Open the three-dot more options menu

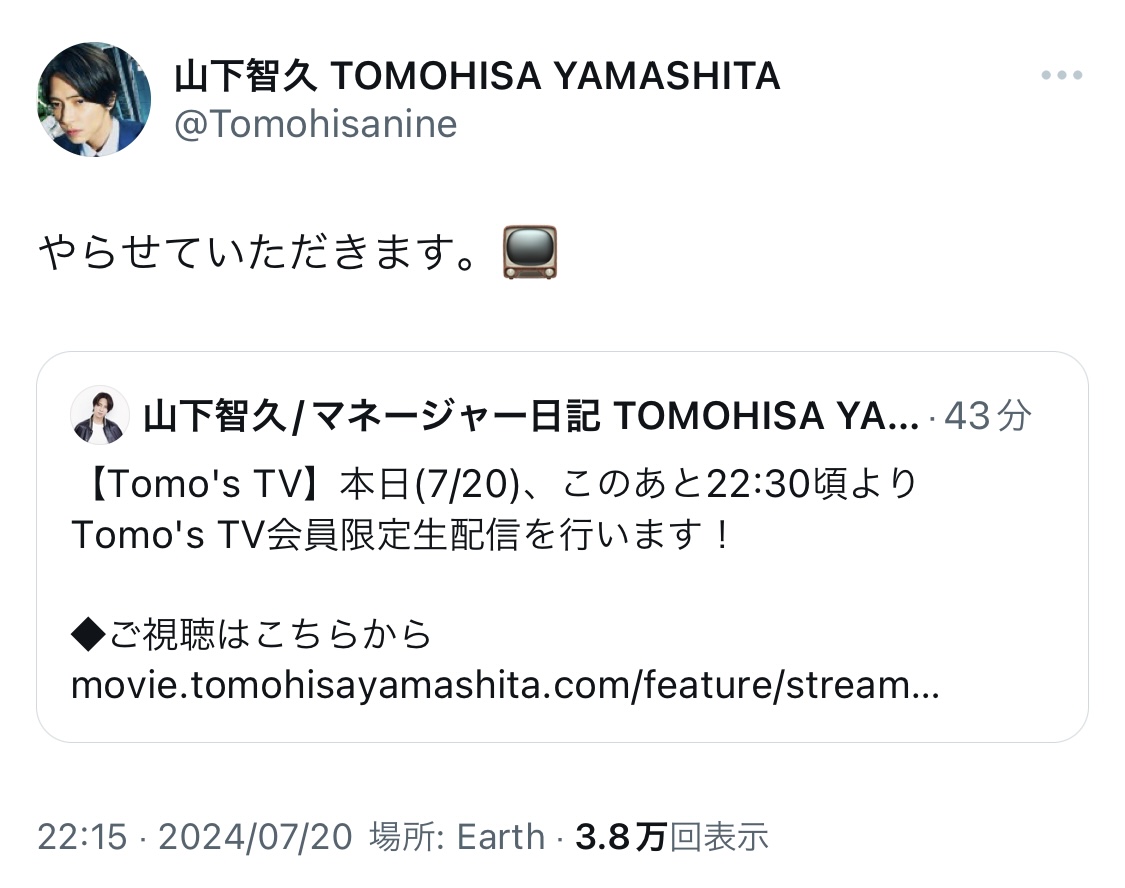point(1061,76)
